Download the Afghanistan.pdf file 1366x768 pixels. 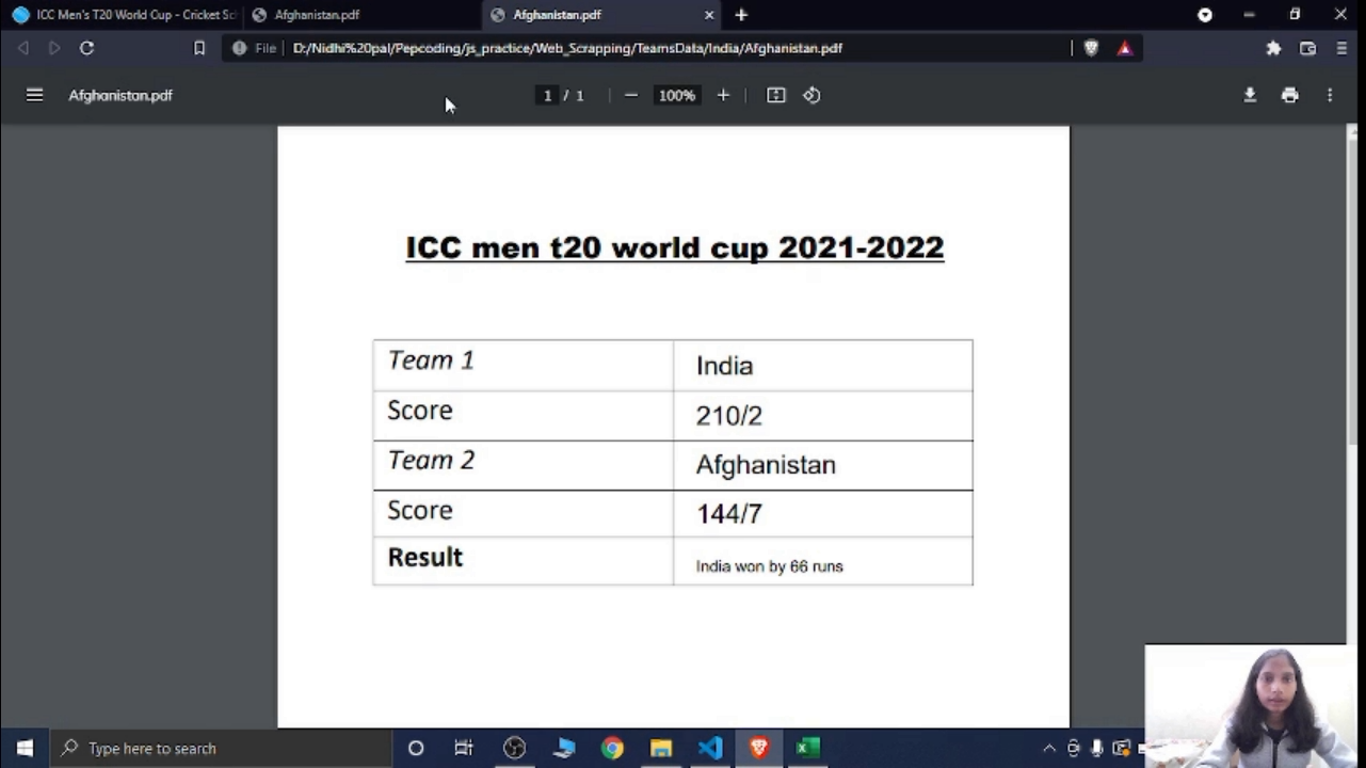pyautogui.click(x=1250, y=95)
